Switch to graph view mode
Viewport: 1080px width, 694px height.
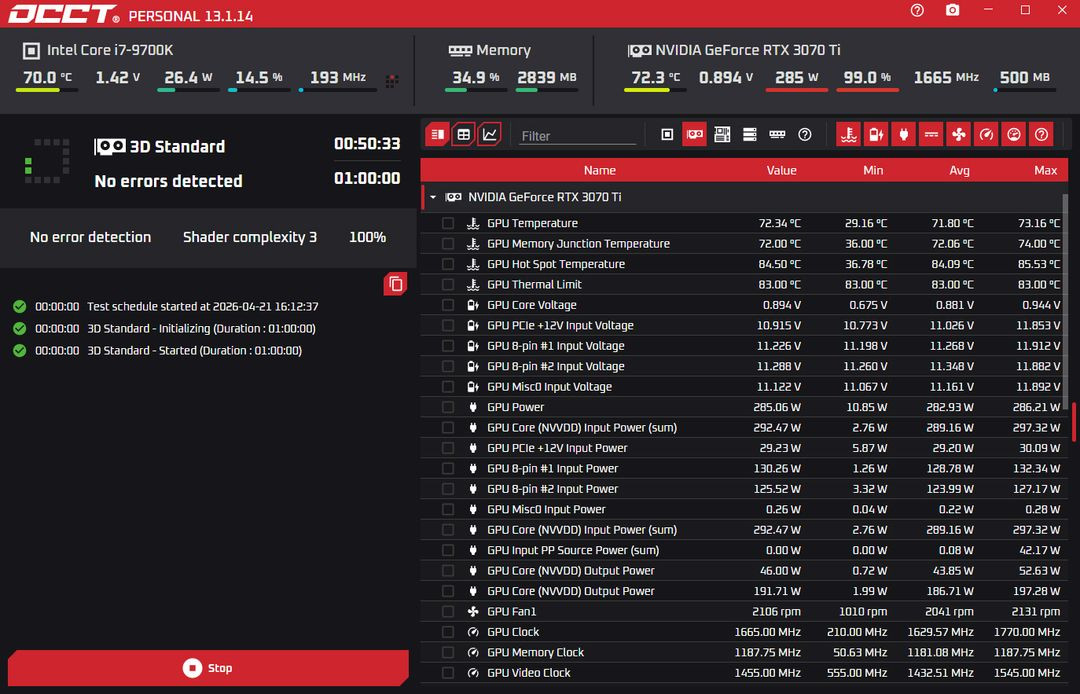pos(490,135)
